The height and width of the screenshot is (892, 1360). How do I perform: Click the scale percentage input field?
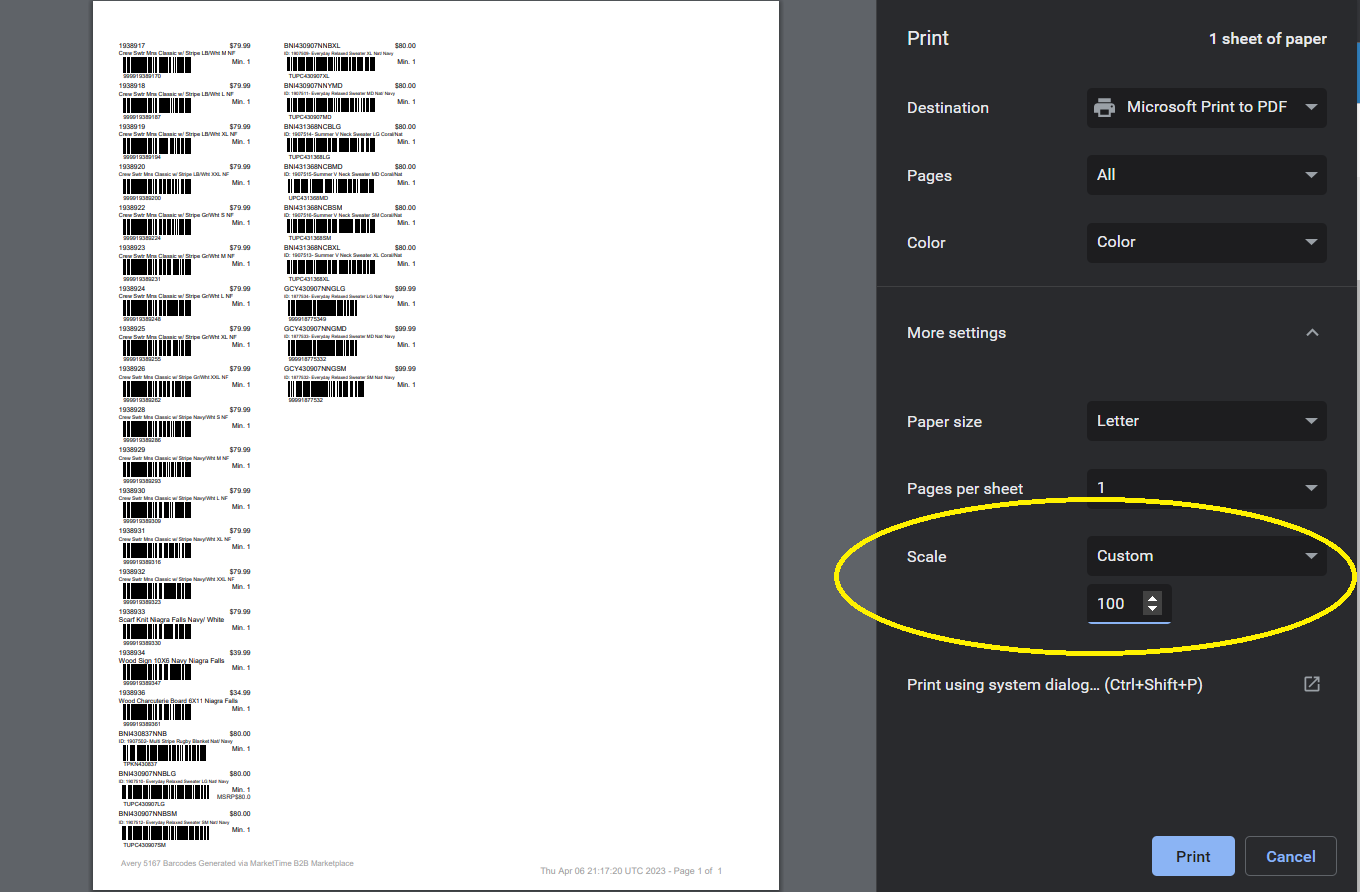pyautogui.click(x=1128, y=604)
